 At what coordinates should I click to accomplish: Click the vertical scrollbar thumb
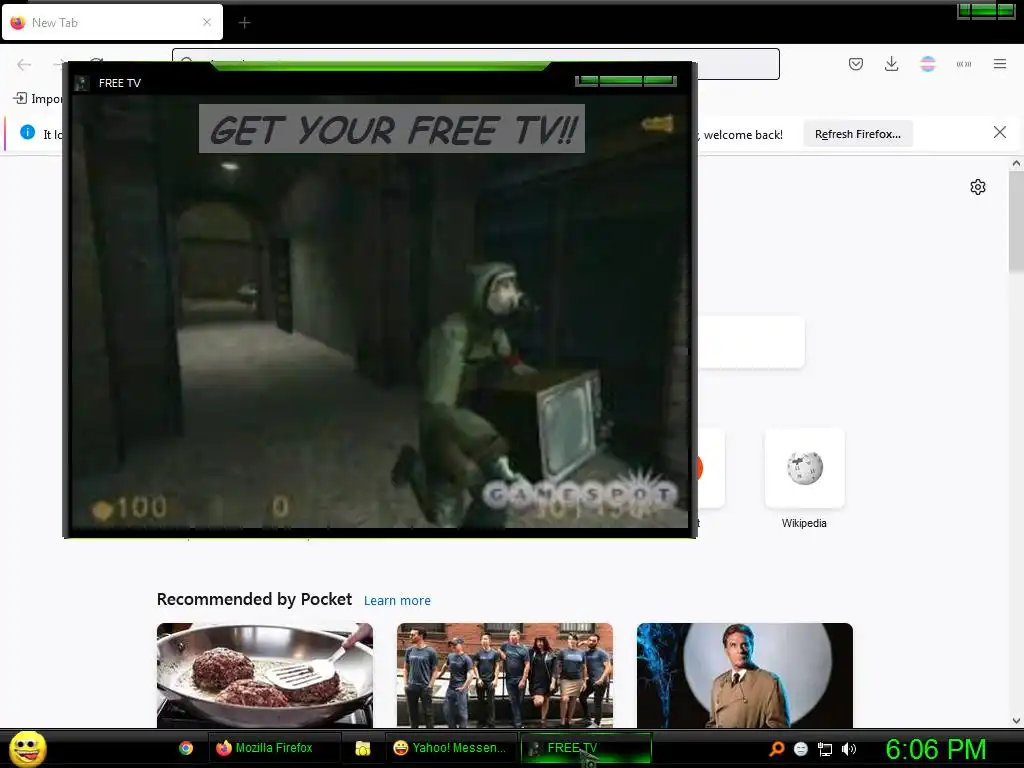tap(1016, 222)
